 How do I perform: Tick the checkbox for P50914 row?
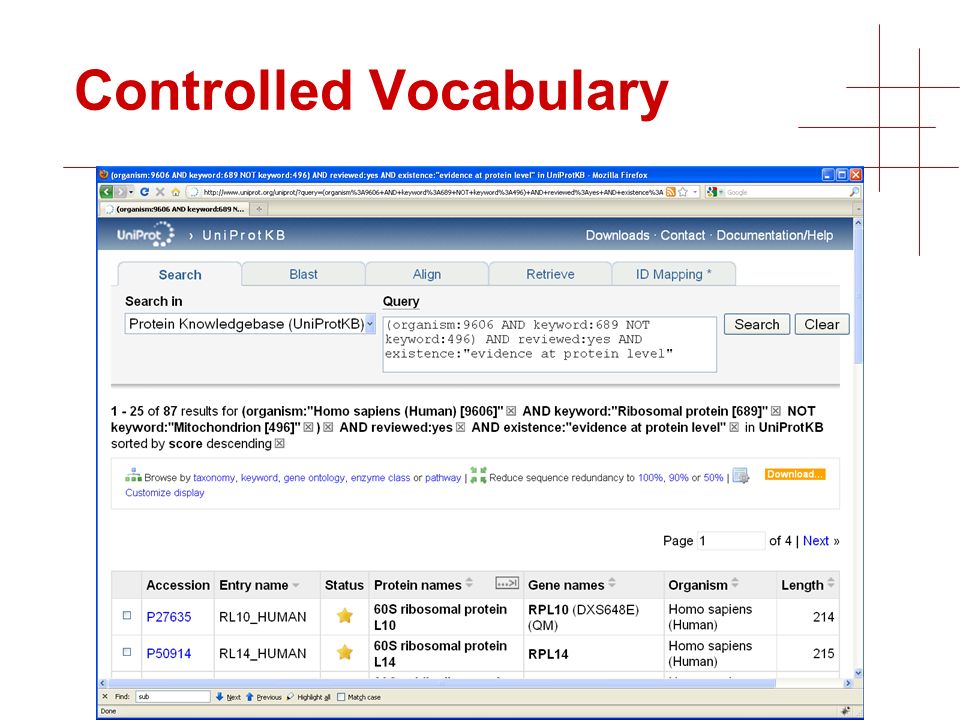127,652
